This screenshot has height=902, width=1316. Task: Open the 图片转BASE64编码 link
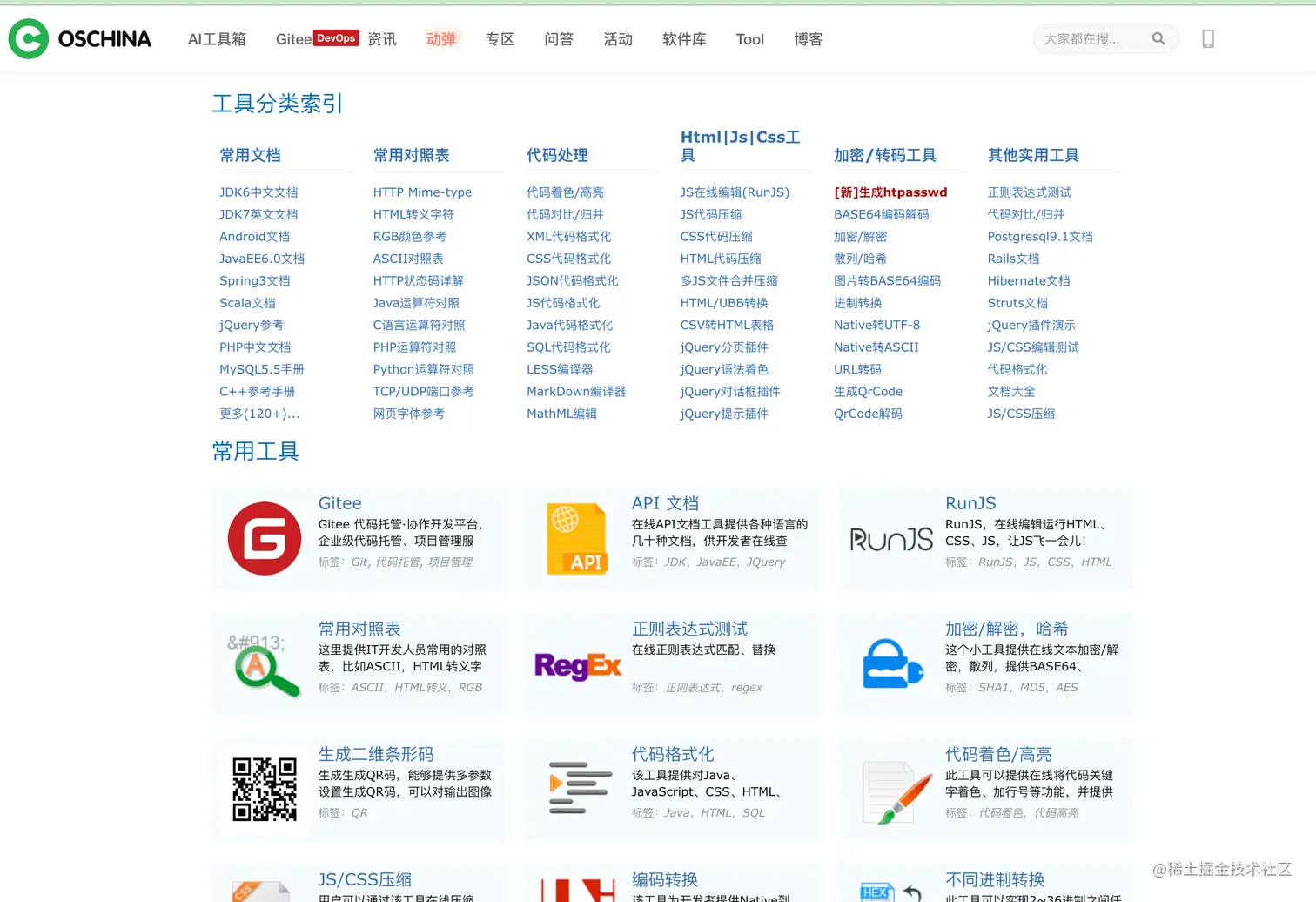click(x=887, y=281)
